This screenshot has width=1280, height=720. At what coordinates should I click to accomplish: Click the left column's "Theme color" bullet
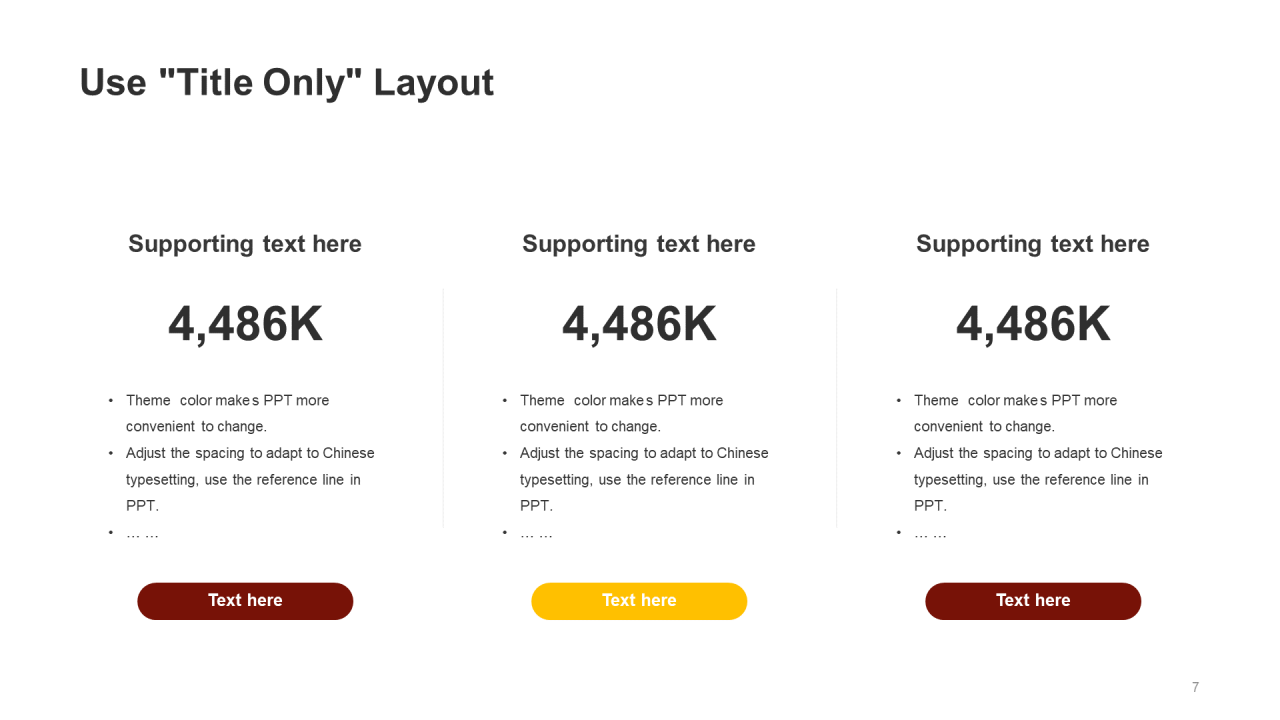click(227, 413)
